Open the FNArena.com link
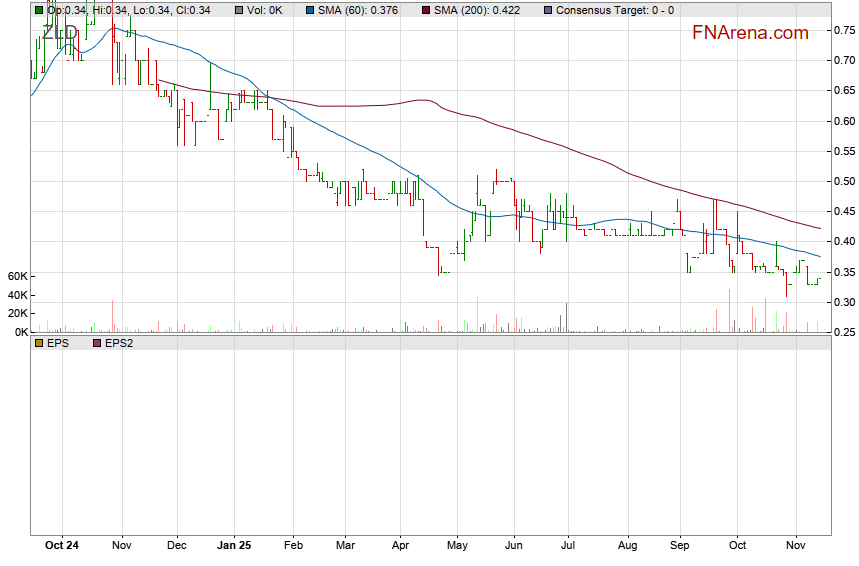This screenshot has height=566, width=859. [750, 33]
